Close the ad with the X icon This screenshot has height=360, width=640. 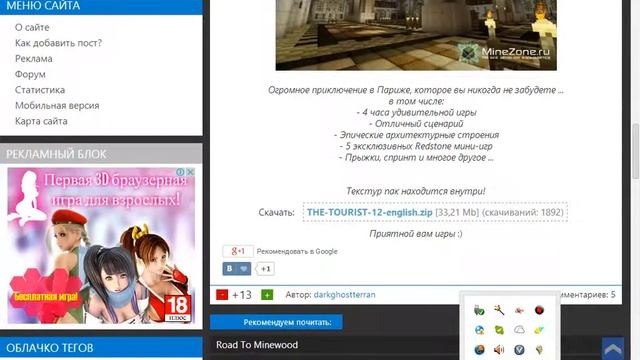[190, 172]
